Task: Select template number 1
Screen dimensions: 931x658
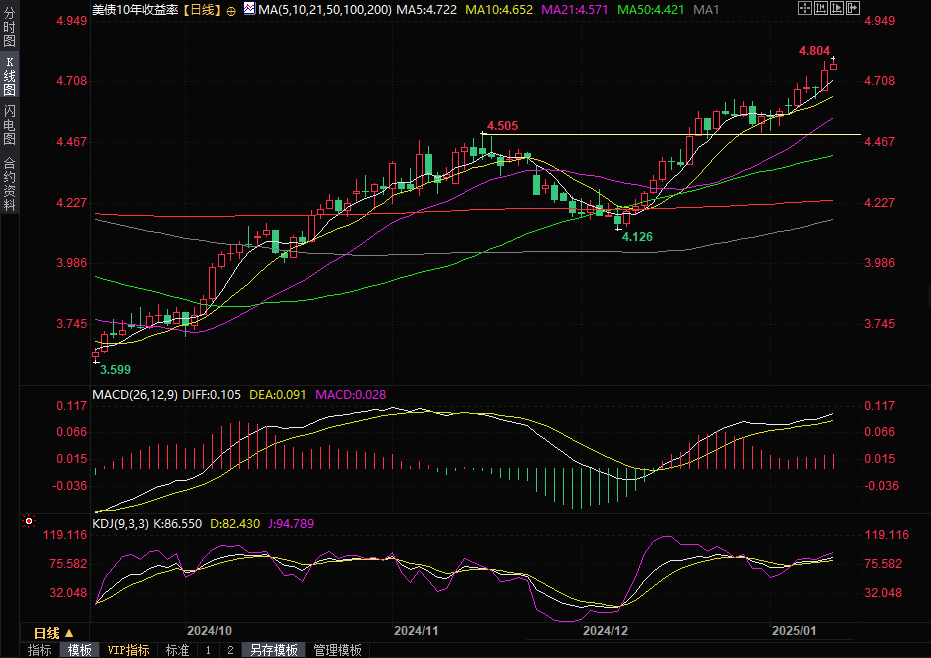Action: click(x=208, y=650)
